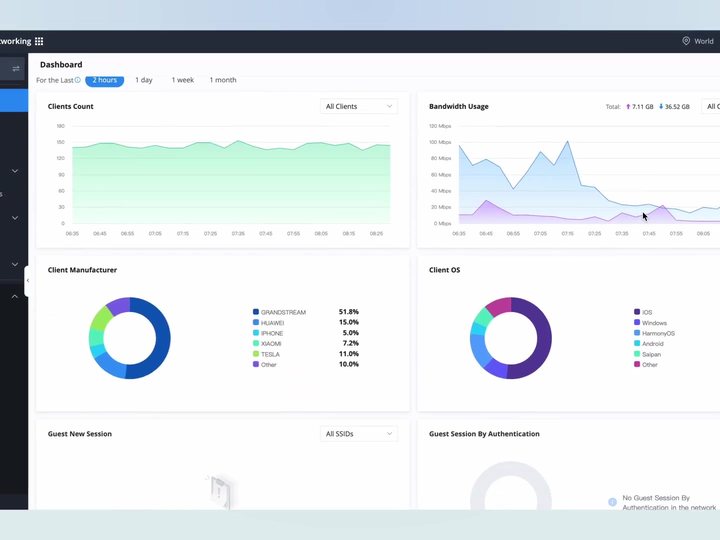Collapse the sidebar section with up chevron
Screen dimensions: 720x540
tap(15, 297)
